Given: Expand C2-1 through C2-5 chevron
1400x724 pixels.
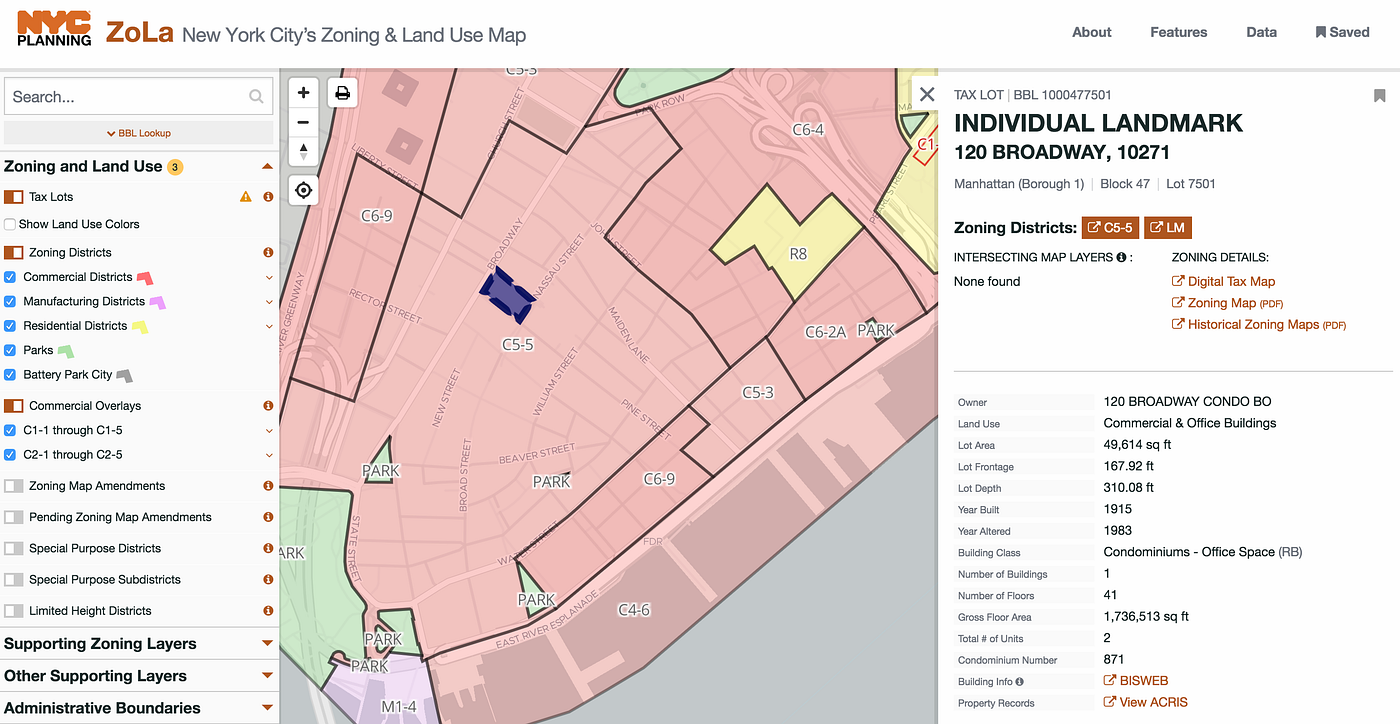Looking at the screenshot, I should 269,455.
